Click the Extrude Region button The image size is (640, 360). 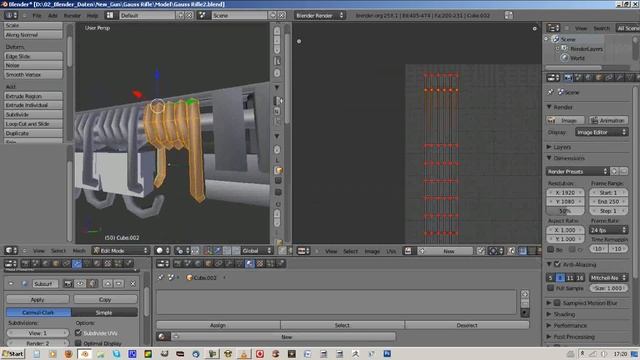pos(33,96)
